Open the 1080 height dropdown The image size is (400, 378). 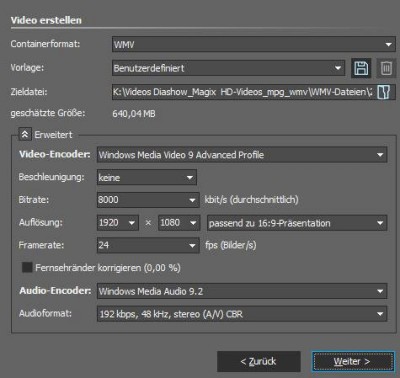(179, 223)
